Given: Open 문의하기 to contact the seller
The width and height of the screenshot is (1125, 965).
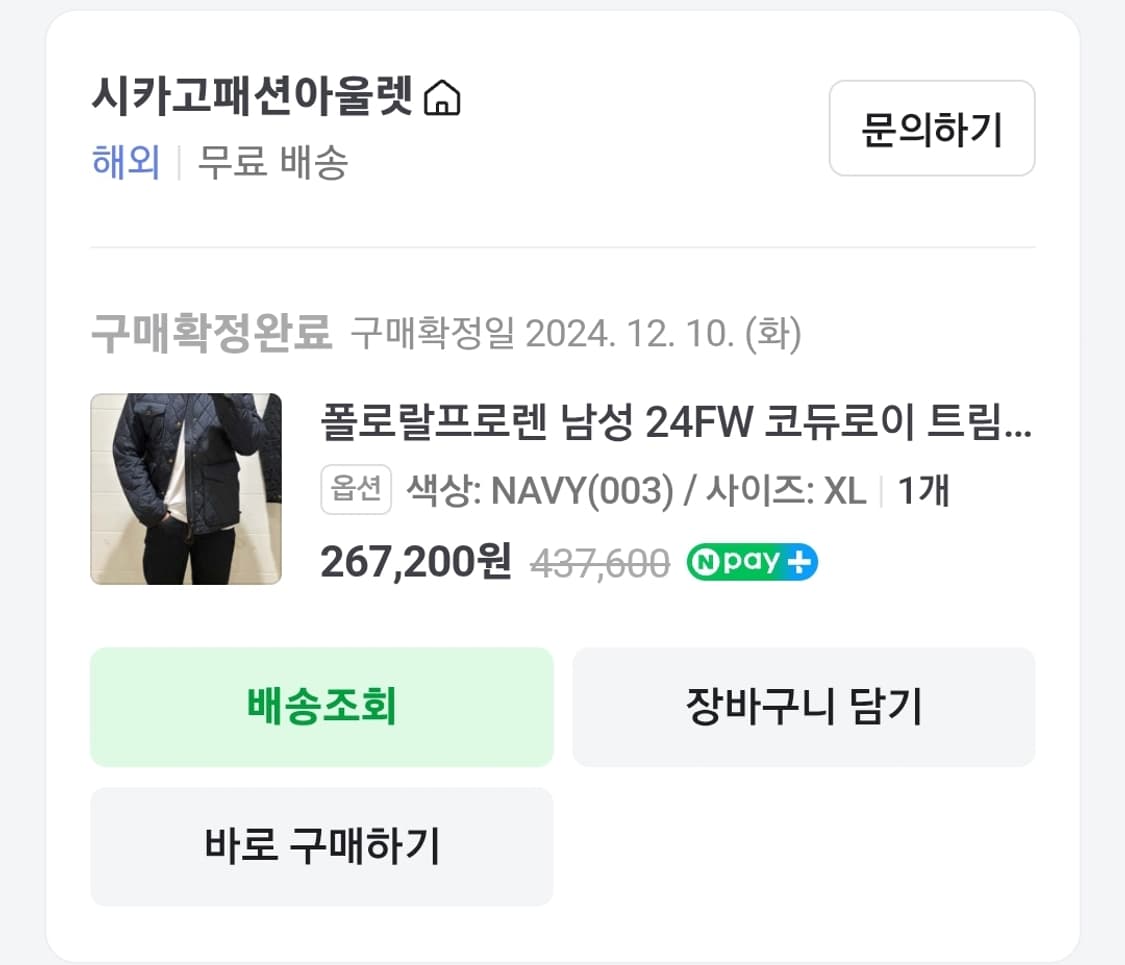Looking at the screenshot, I should point(932,130).
